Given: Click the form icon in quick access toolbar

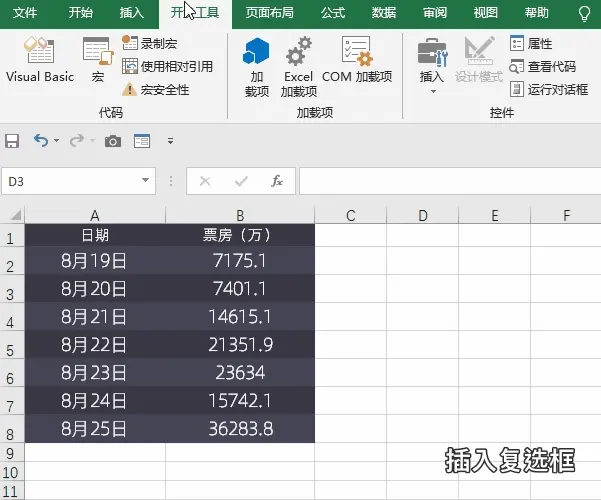Looking at the screenshot, I should (x=142, y=141).
